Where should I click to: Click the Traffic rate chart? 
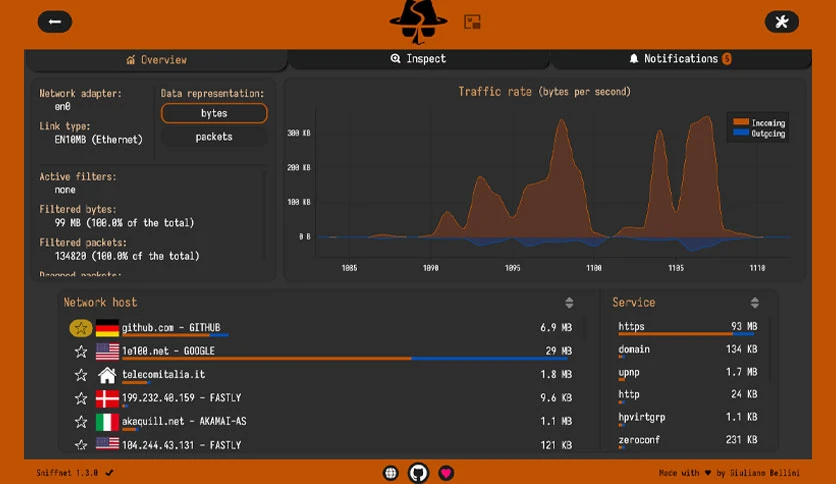click(x=544, y=180)
